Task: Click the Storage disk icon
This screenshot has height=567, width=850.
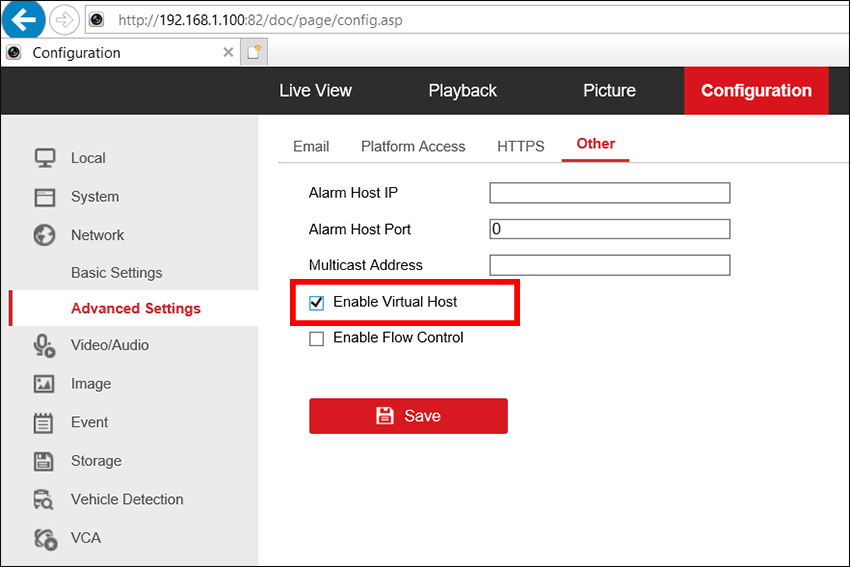Action: click(43, 461)
